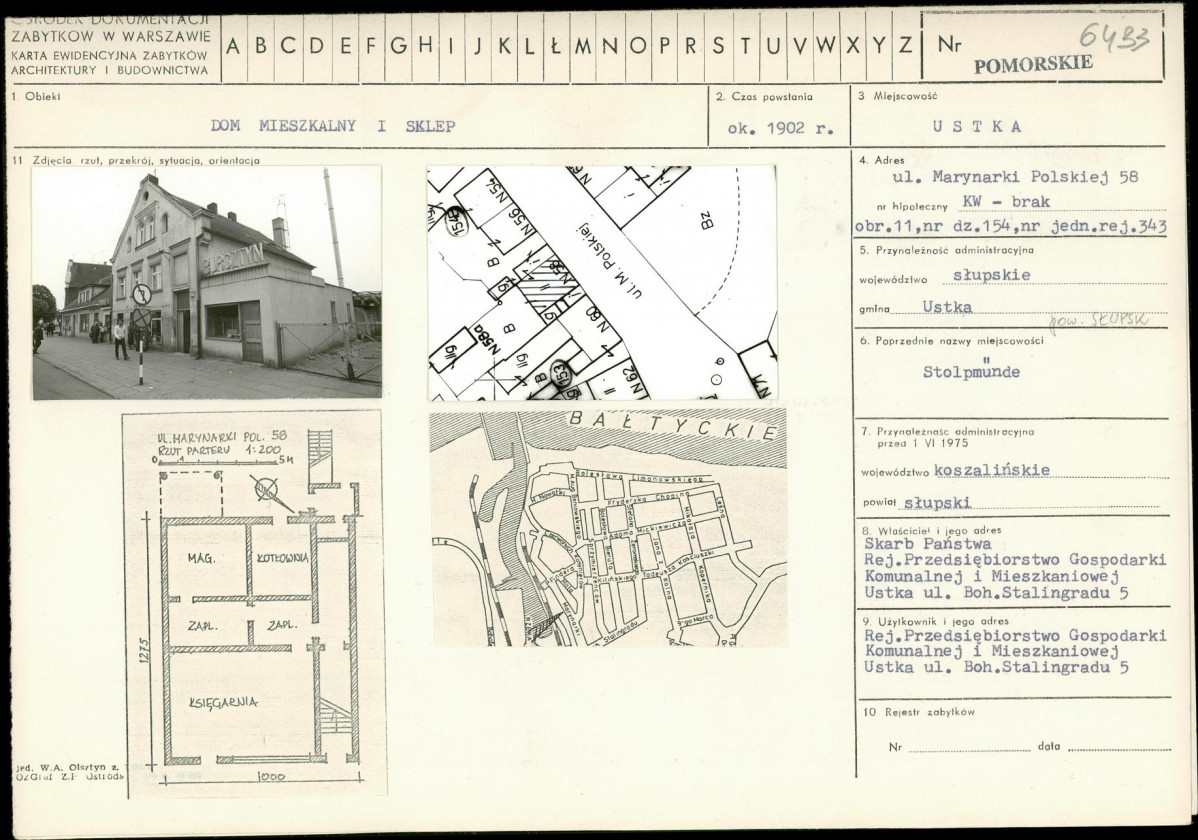This screenshot has width=1198, height=840.
Task: Click the circled 154 plot marker
Action: tap(453, 222)
